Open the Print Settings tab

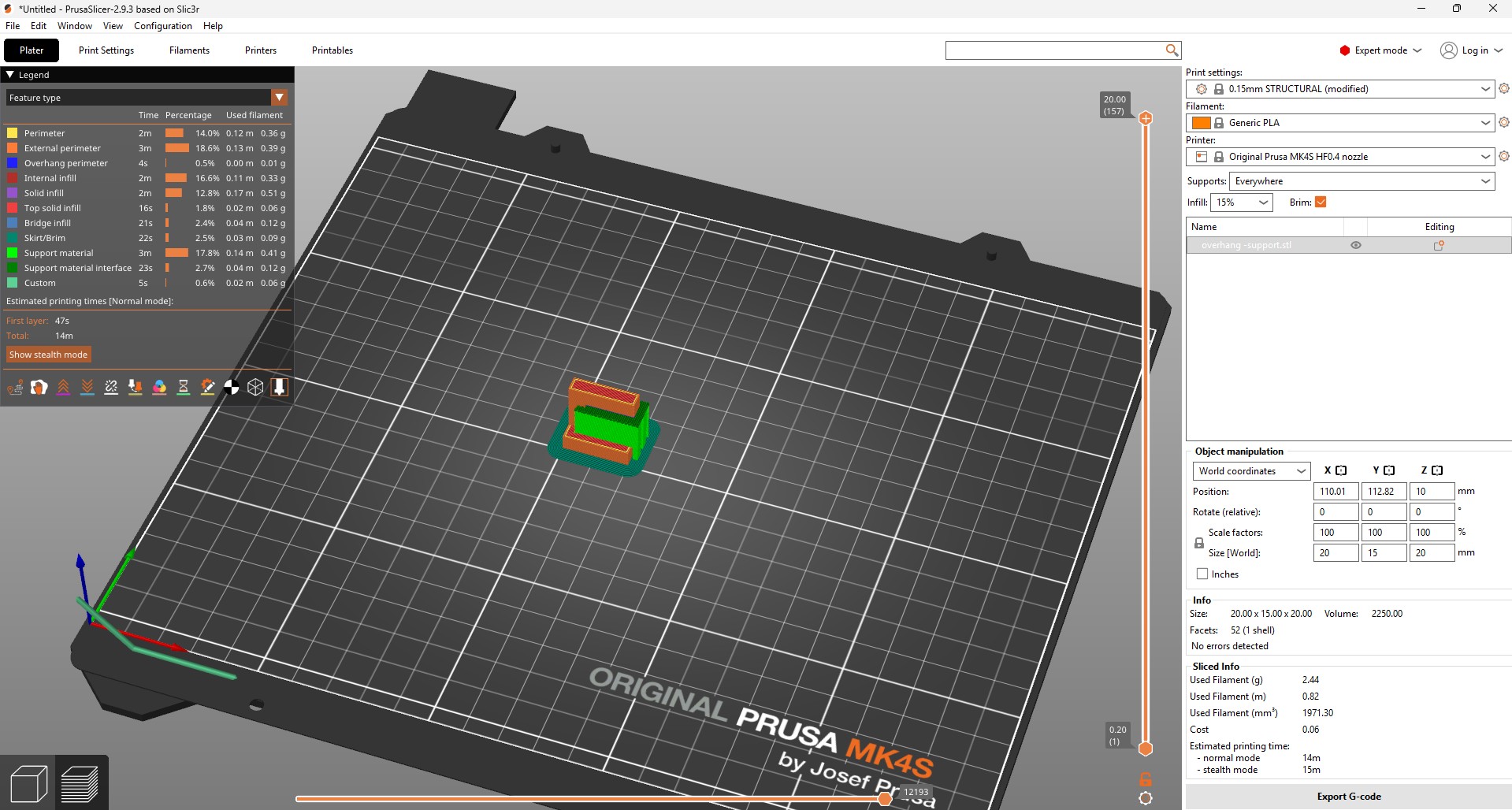pos(106,50)
